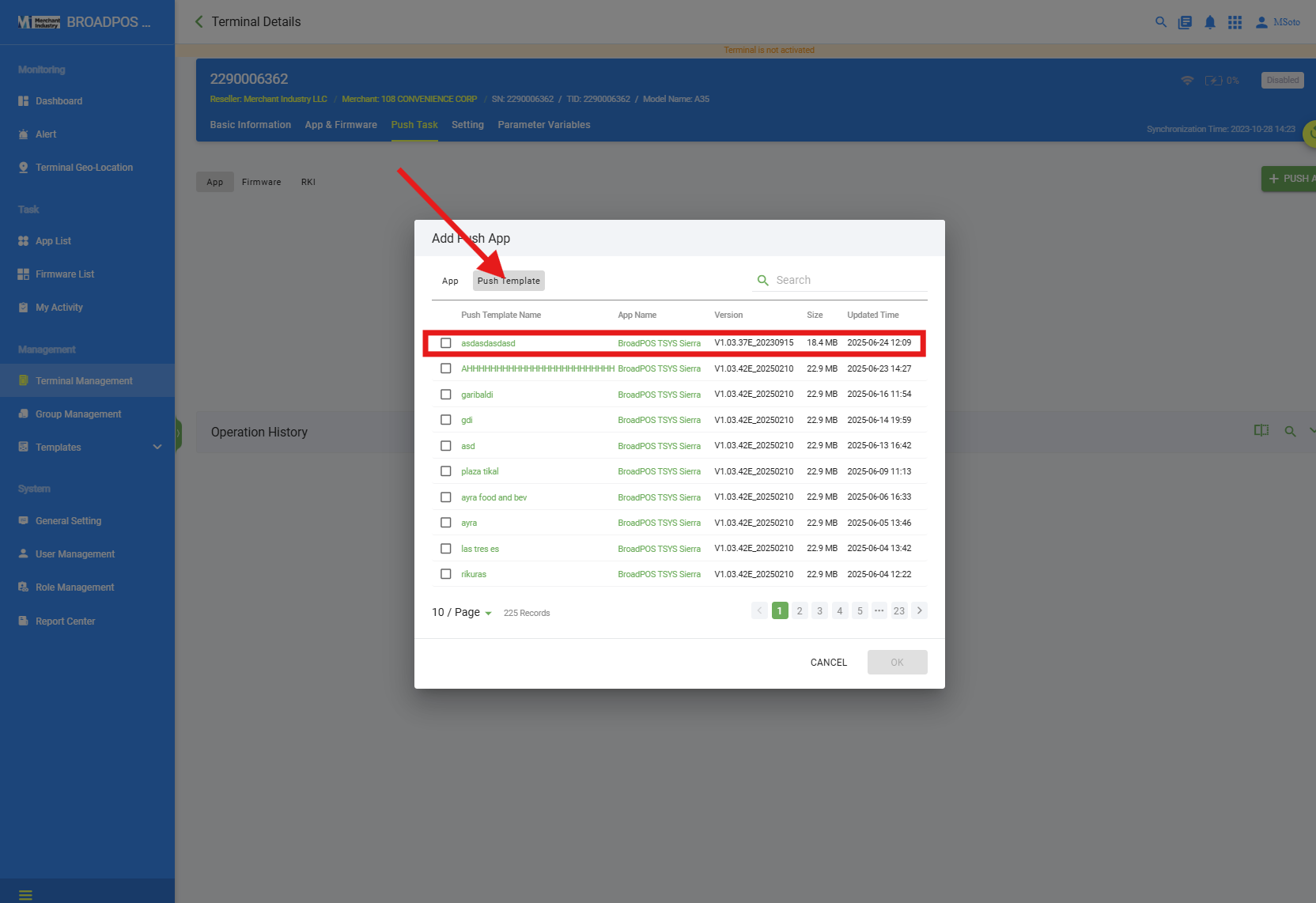
Task: Click the battery status icon
Action: coord(1214,81)
